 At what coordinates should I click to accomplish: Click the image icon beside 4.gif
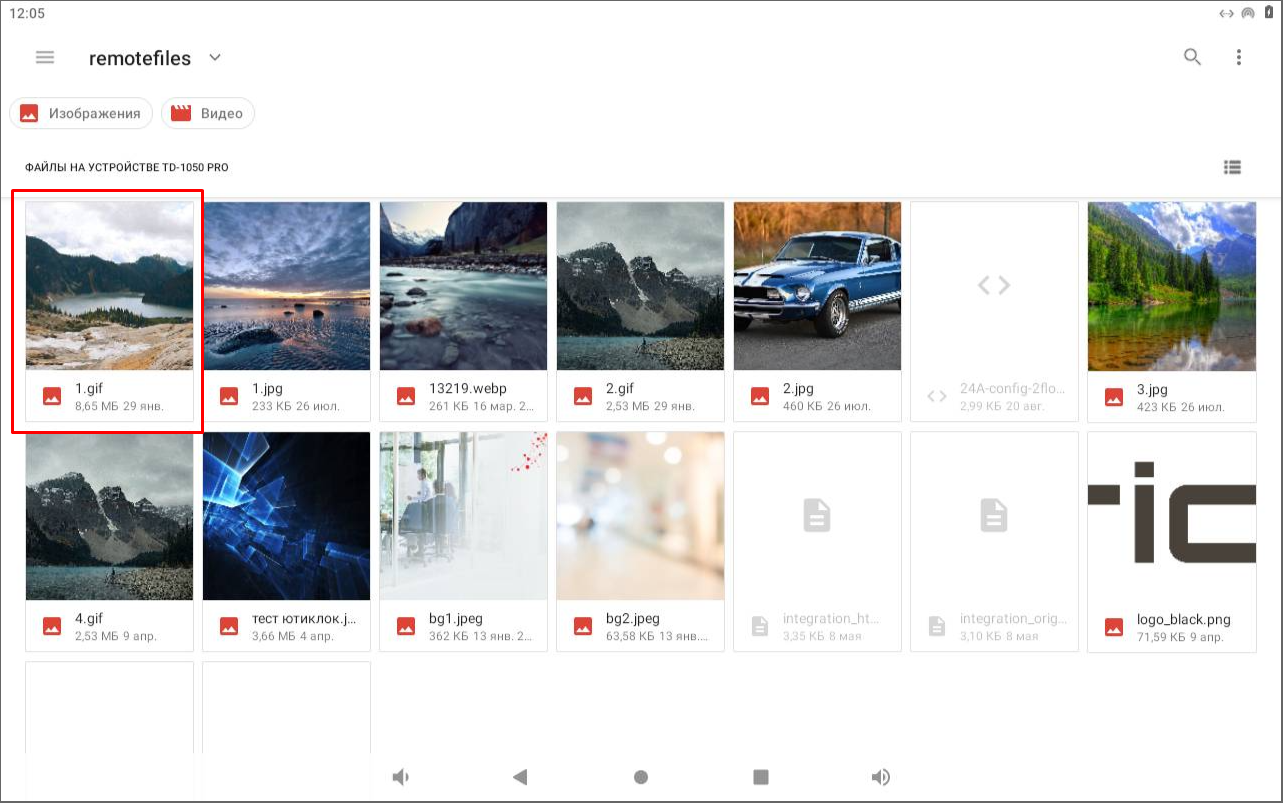tap(52, 626)
